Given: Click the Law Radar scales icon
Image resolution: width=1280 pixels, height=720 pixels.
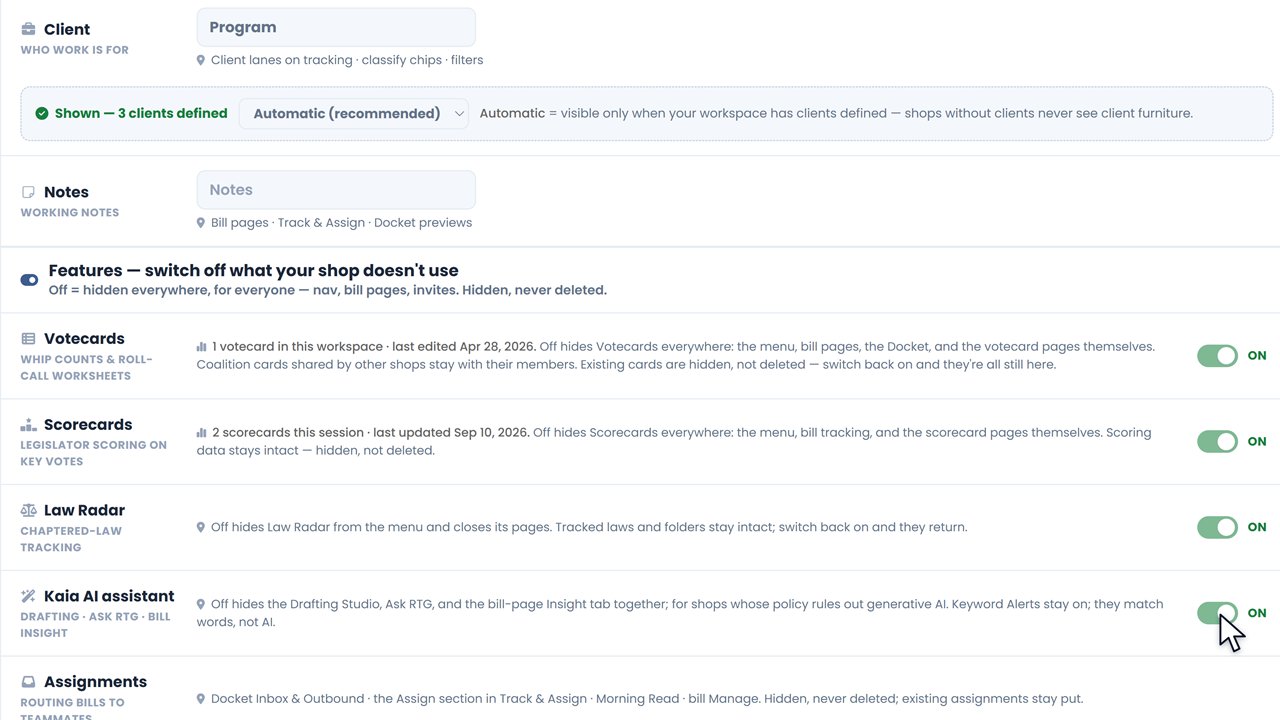Looking at the screenshot, I should [28, 510].
